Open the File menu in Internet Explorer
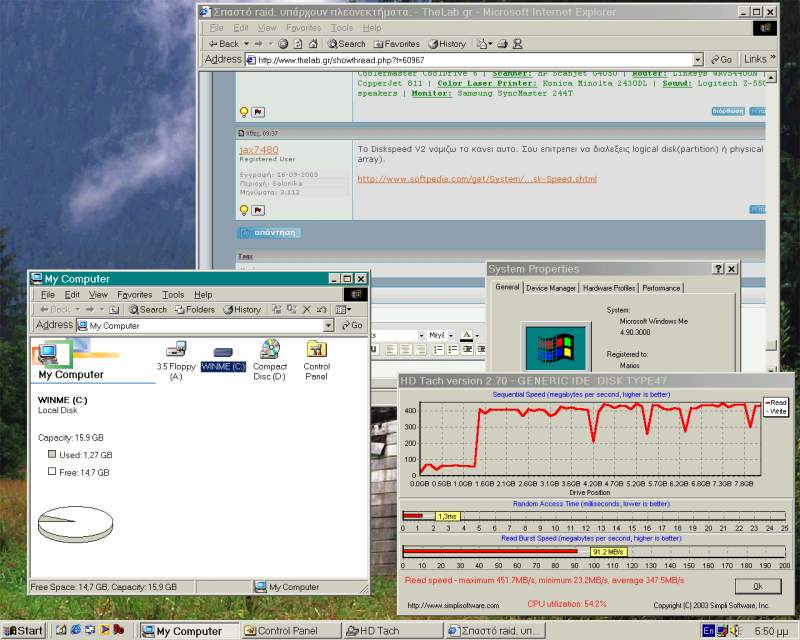 click(216, 28)
